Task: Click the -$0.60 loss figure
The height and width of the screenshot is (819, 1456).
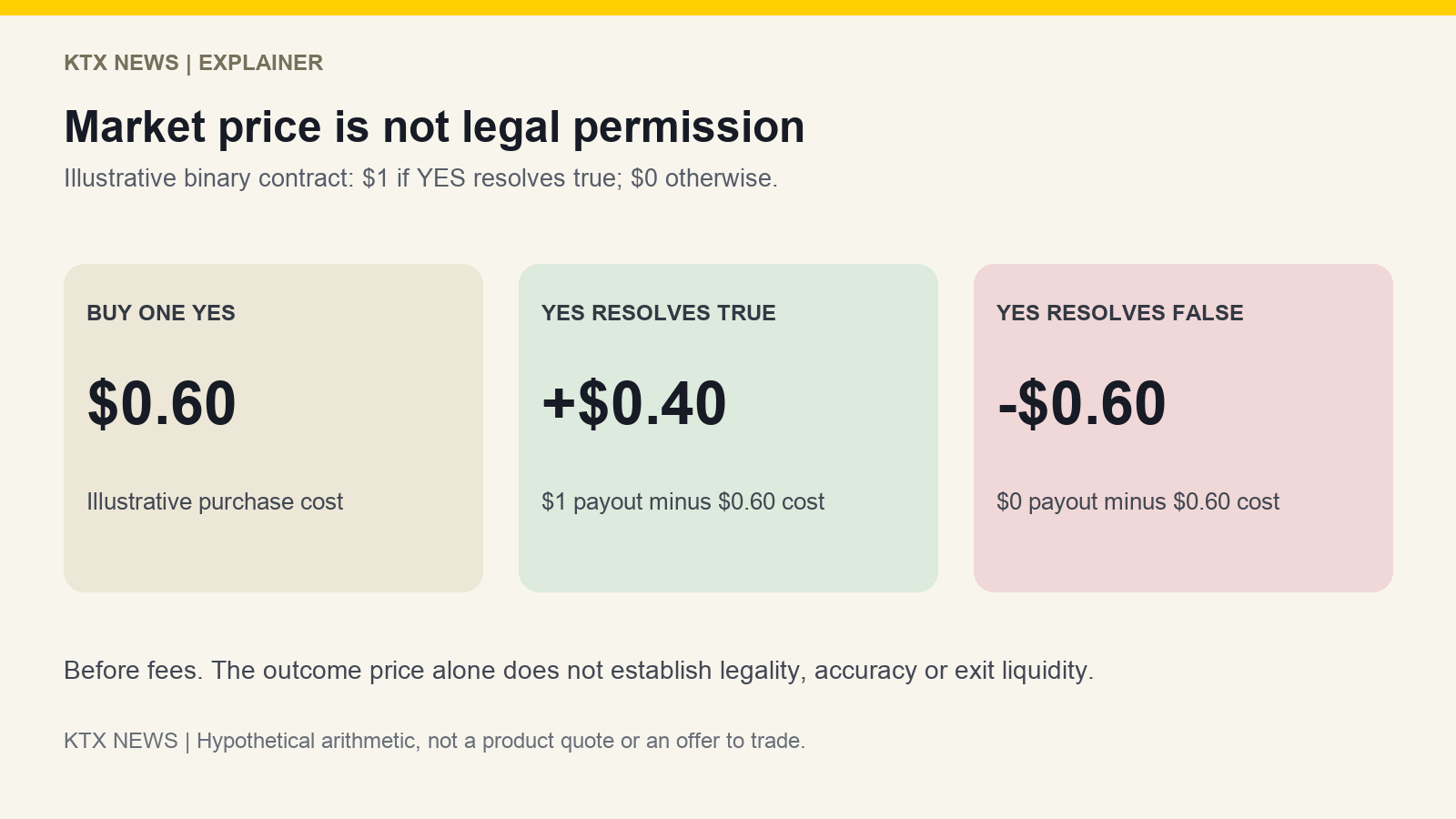Action: point(1082,403)
